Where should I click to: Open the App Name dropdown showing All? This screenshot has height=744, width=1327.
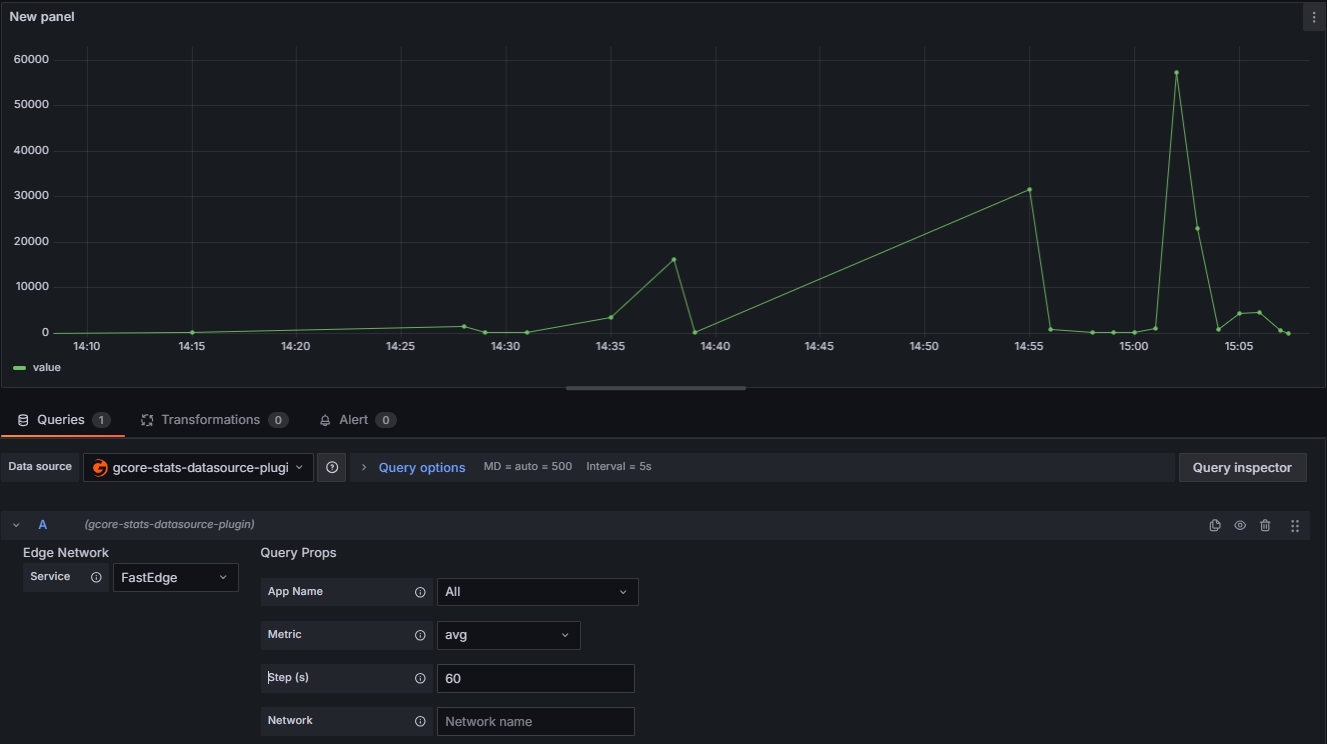point(537,592)
